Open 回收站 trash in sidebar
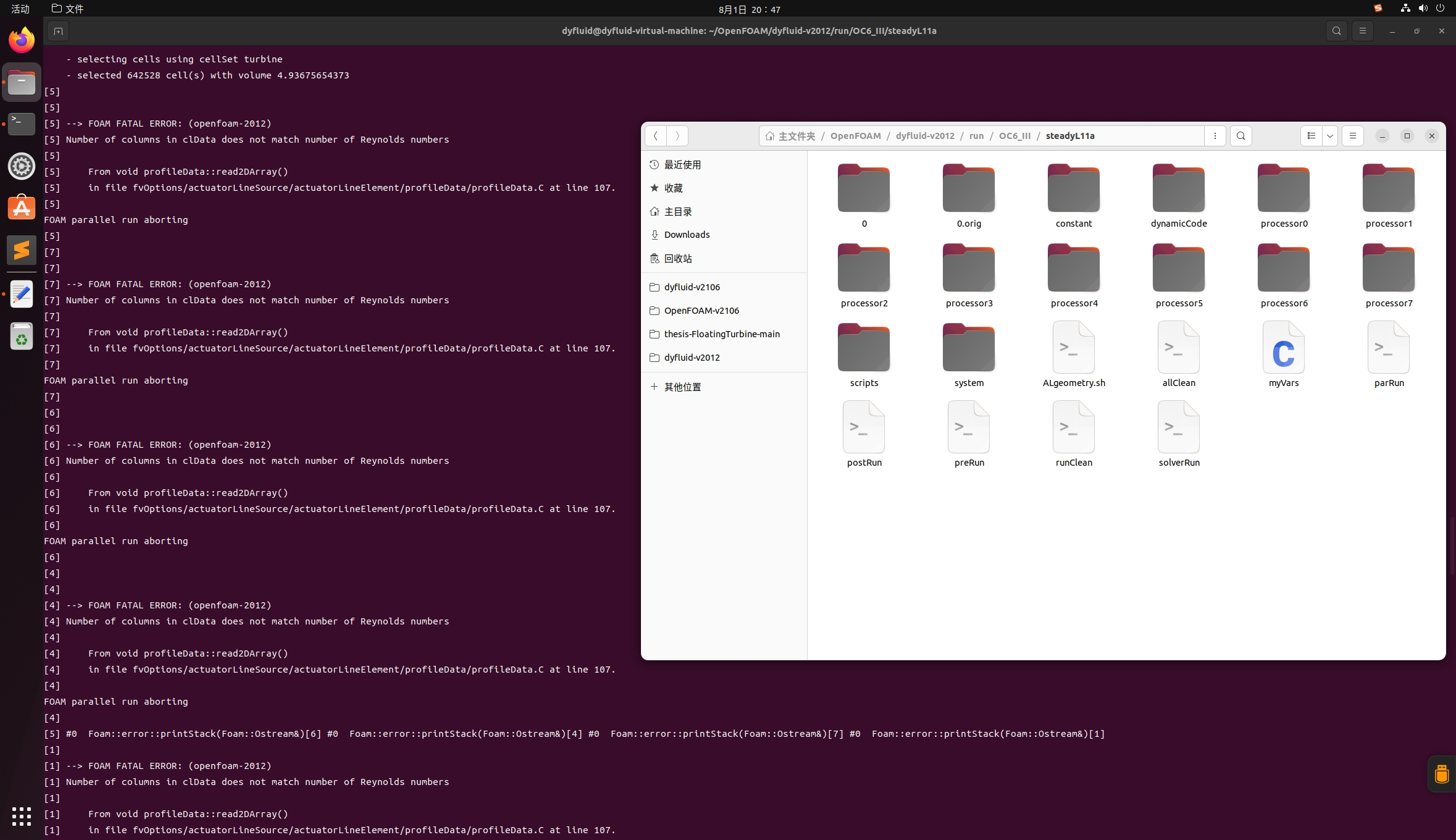1456x840 pixels. (x=724, y=258)
